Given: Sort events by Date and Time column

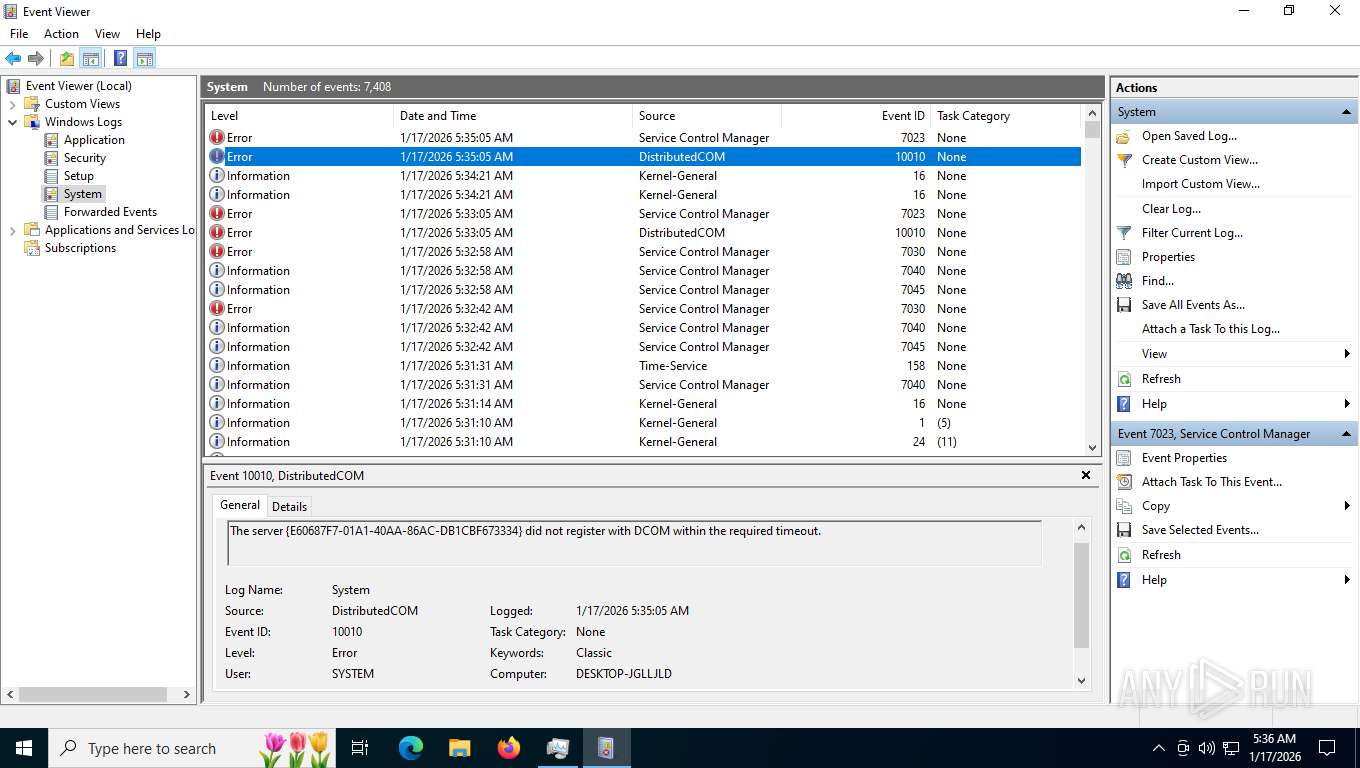Looking at the screenshot, I should click(514, 116).
